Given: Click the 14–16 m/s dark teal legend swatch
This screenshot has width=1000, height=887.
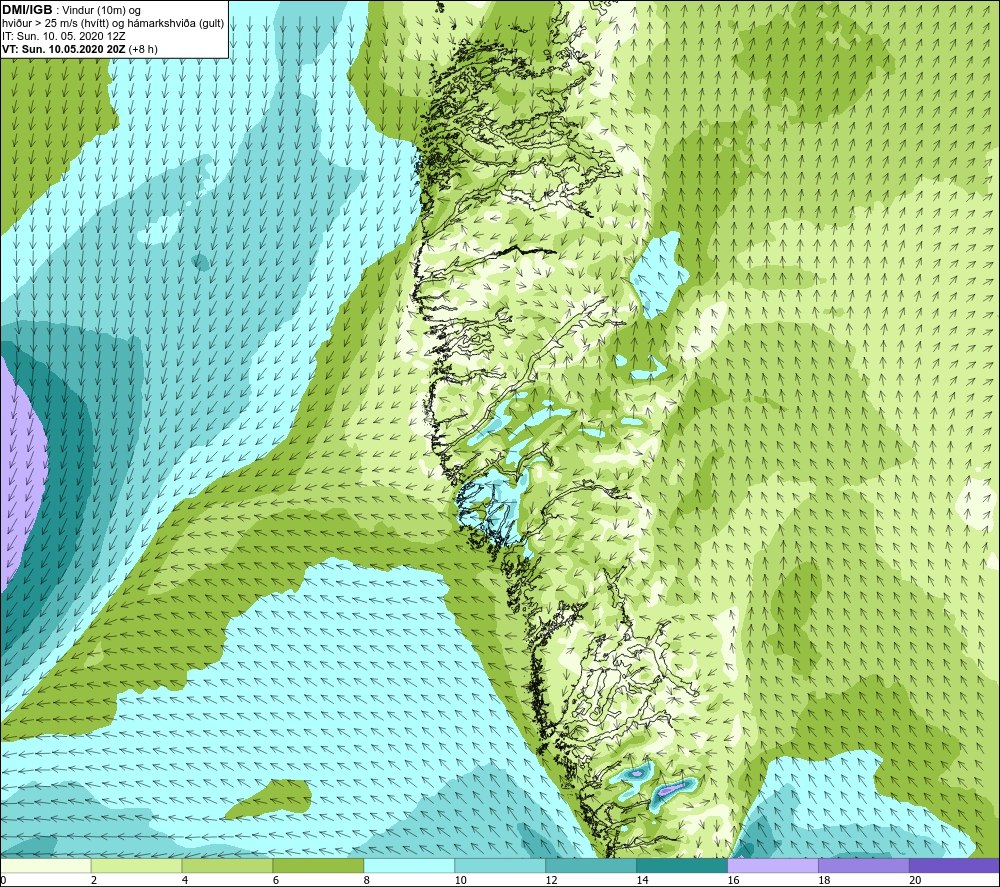Looking at the screenshot, I should [682, 865].
